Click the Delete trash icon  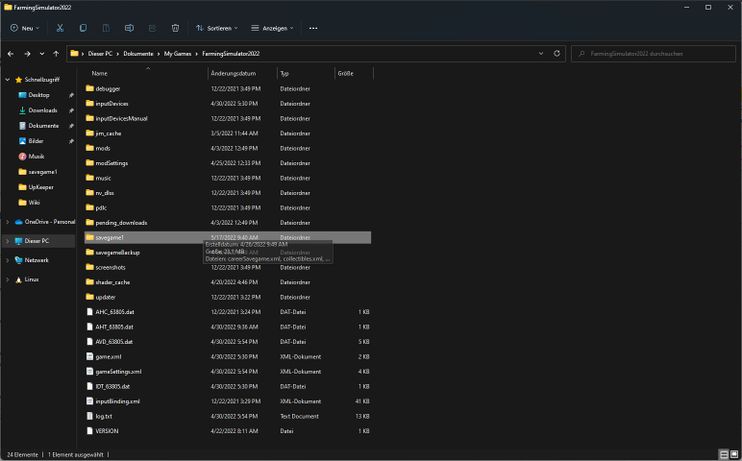point(175,28)
